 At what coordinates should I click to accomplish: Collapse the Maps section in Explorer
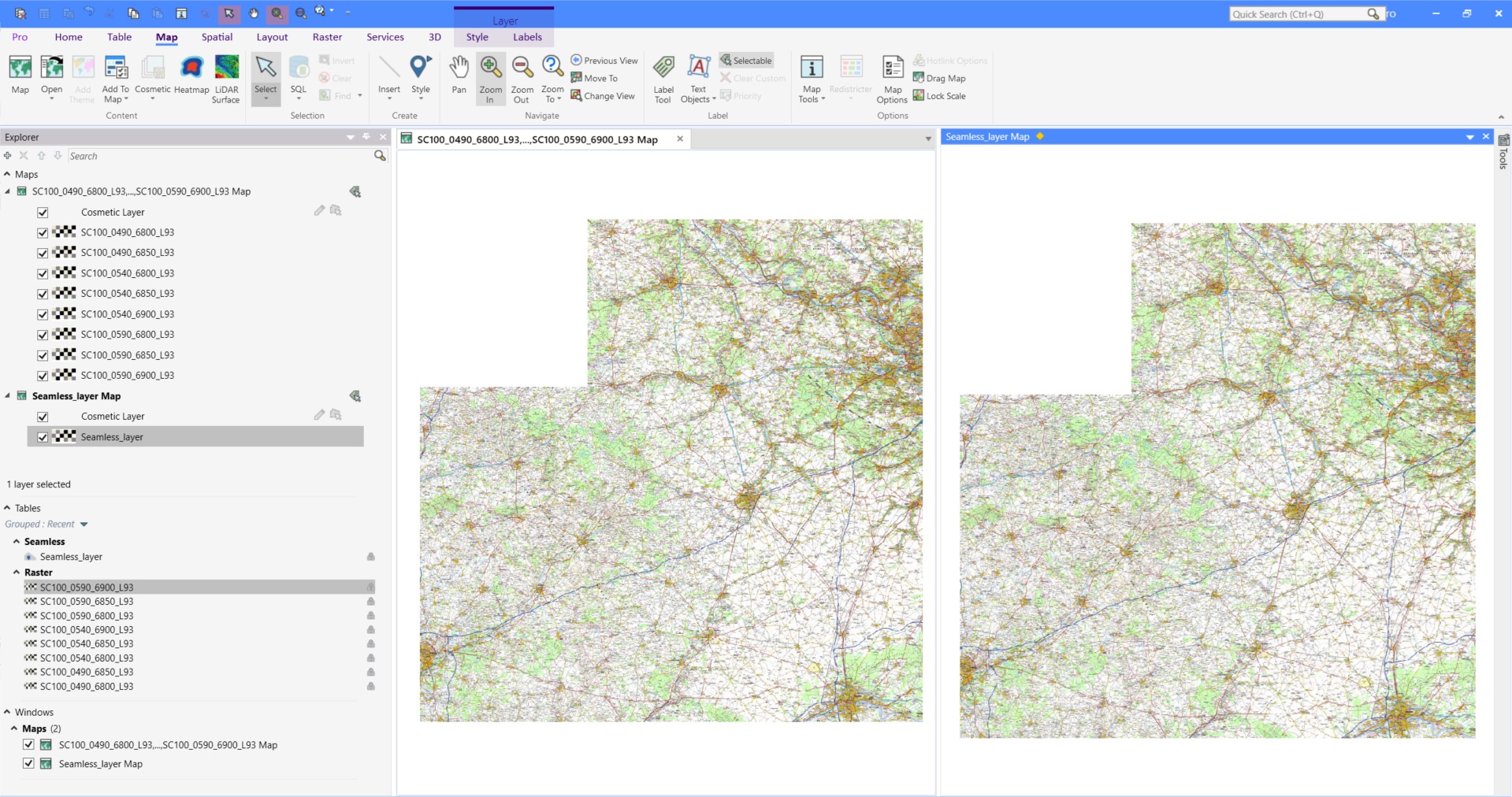[7, 174]
